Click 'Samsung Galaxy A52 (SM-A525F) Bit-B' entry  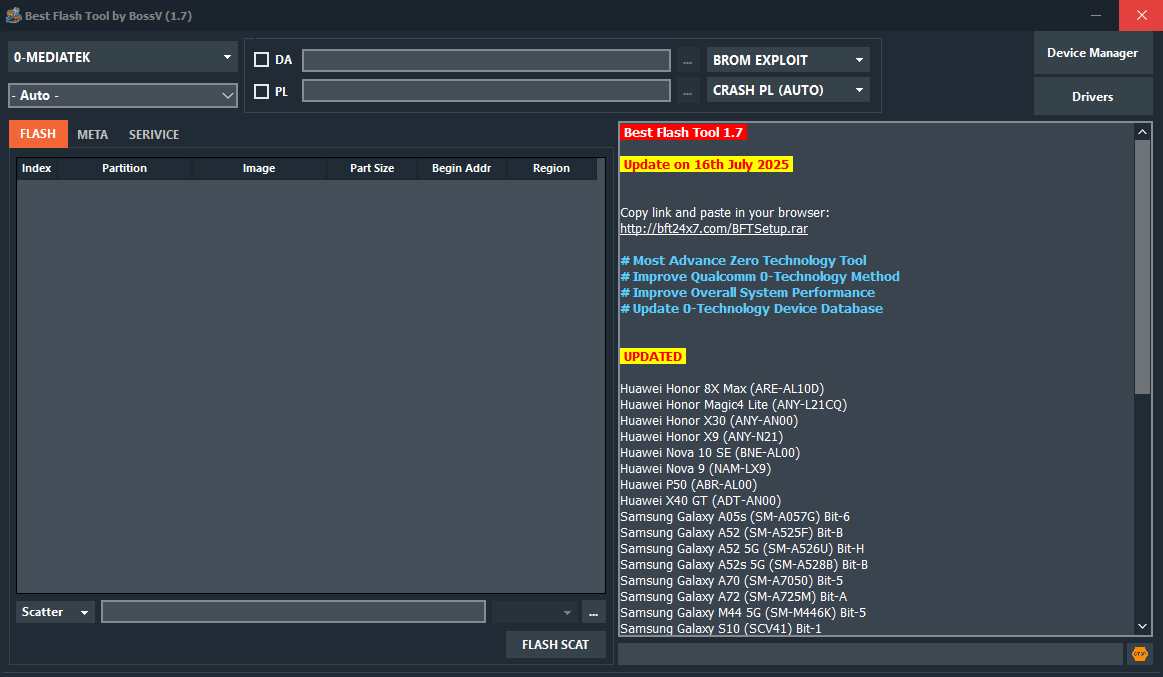click(x=731, y=532)
